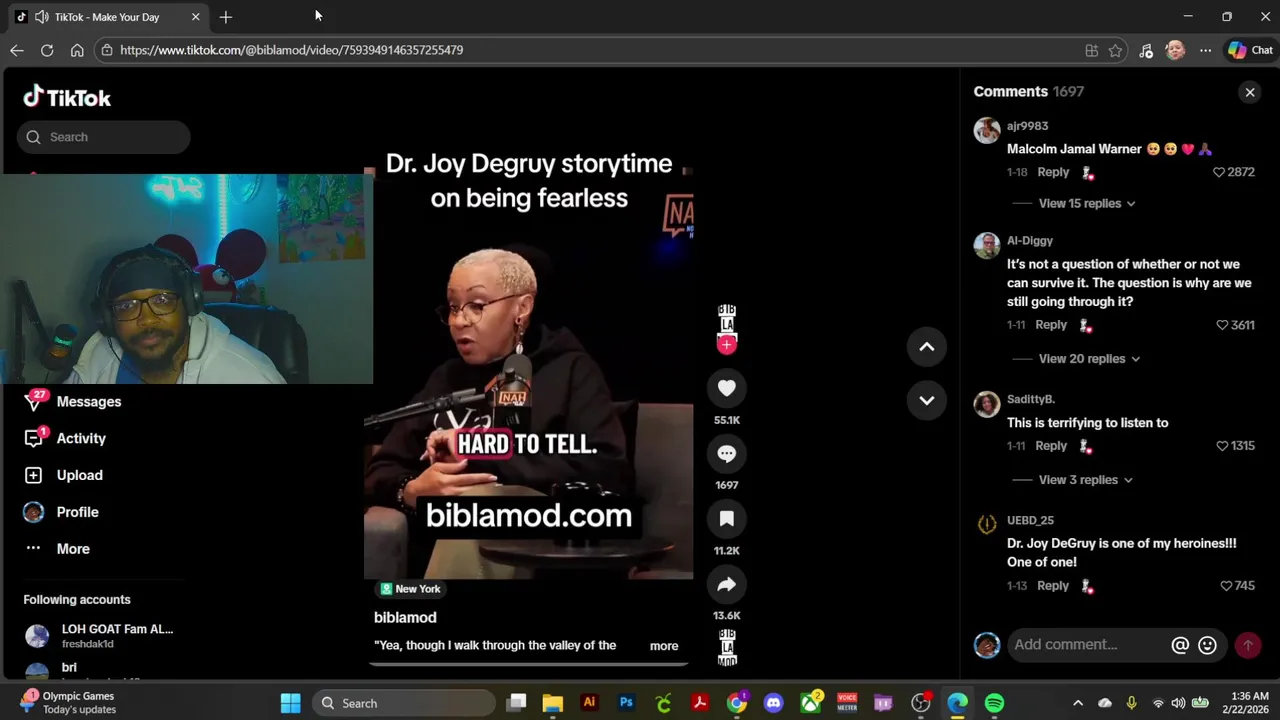Open Copilot Chat in Edge
The width and height of the screenshot is (1280, 720).
tap(1250, 50)
